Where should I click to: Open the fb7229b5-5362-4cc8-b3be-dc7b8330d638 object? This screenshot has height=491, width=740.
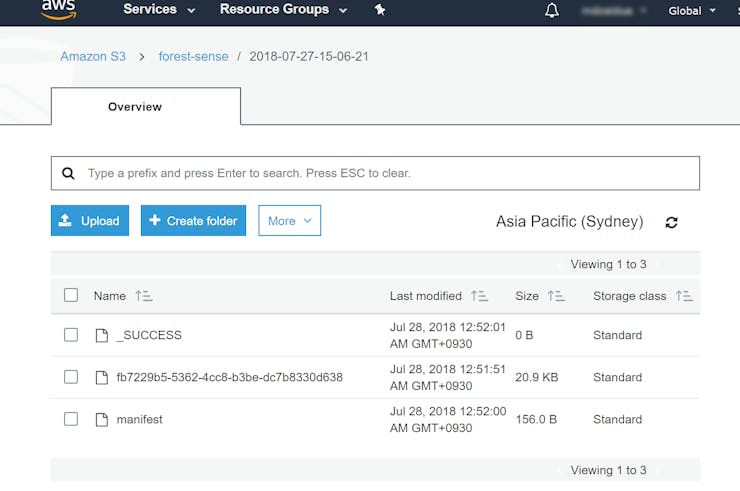230,377
